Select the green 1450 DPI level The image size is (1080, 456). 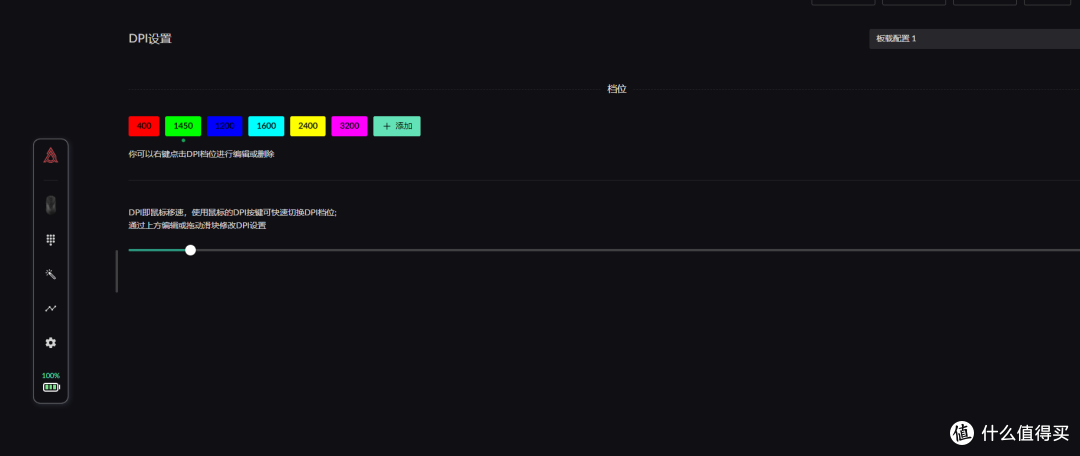point(183,126)
